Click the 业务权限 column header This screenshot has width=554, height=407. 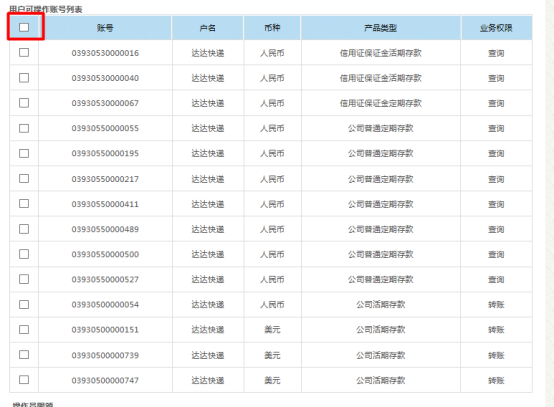496,28
